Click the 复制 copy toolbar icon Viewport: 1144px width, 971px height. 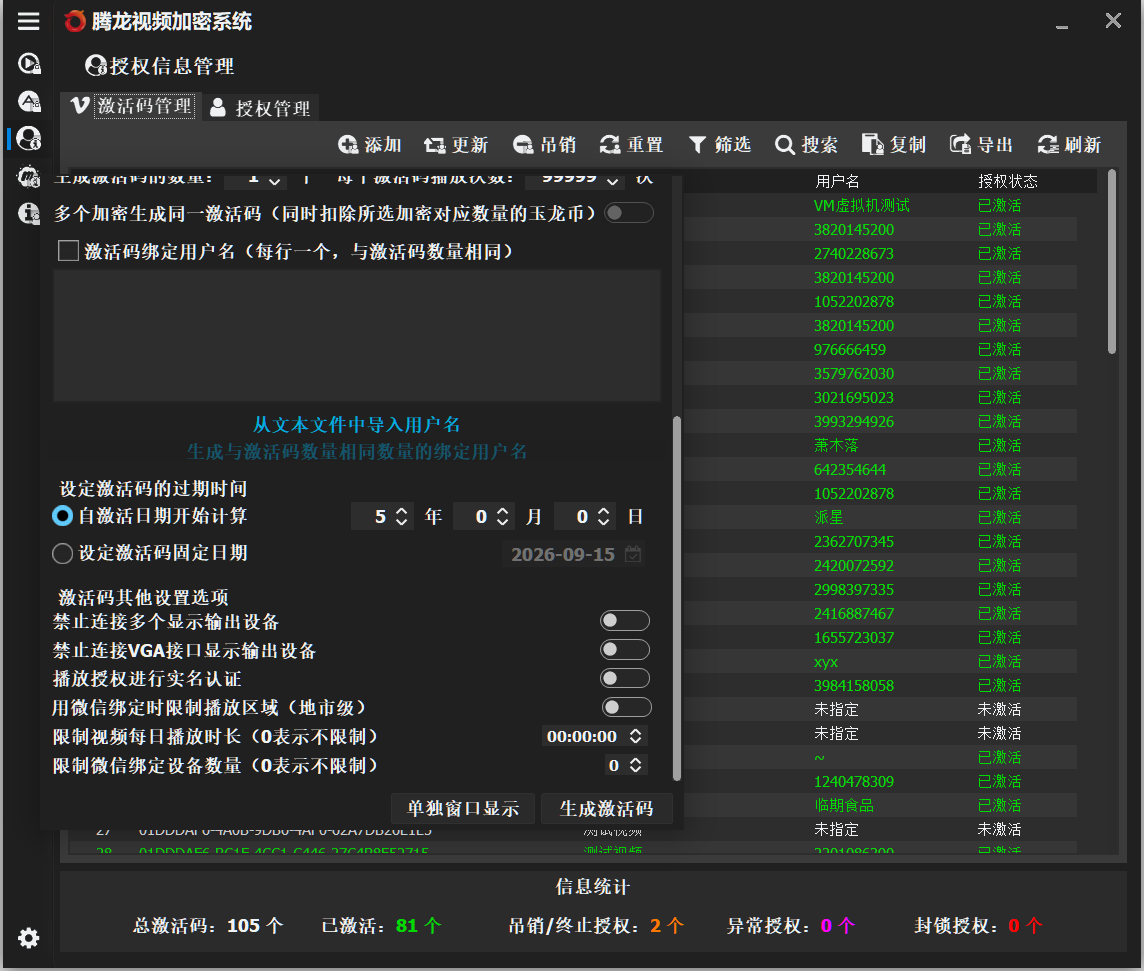point(872,144)
